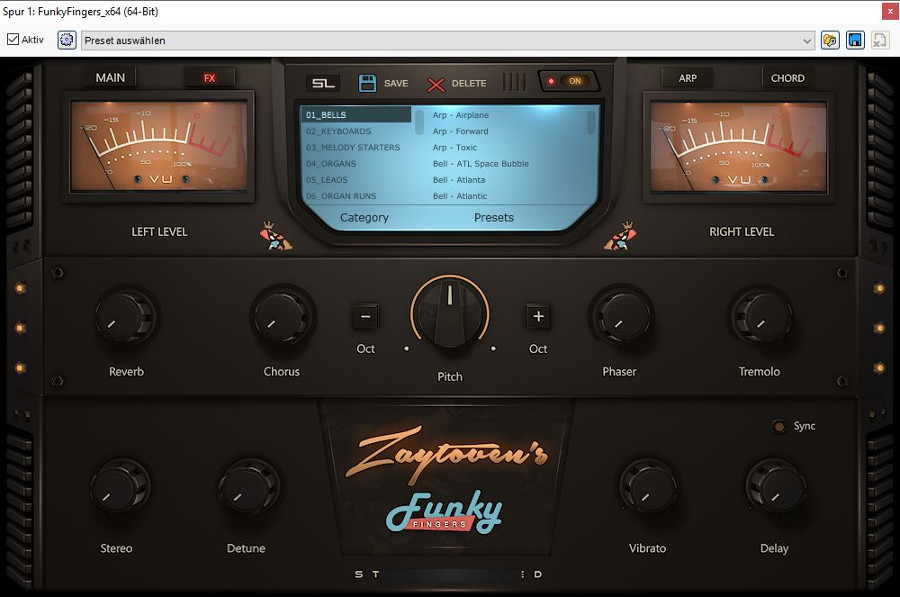The image size is (900, 597).
Task: Click the DELETE button label
Action: click(469, 83)
